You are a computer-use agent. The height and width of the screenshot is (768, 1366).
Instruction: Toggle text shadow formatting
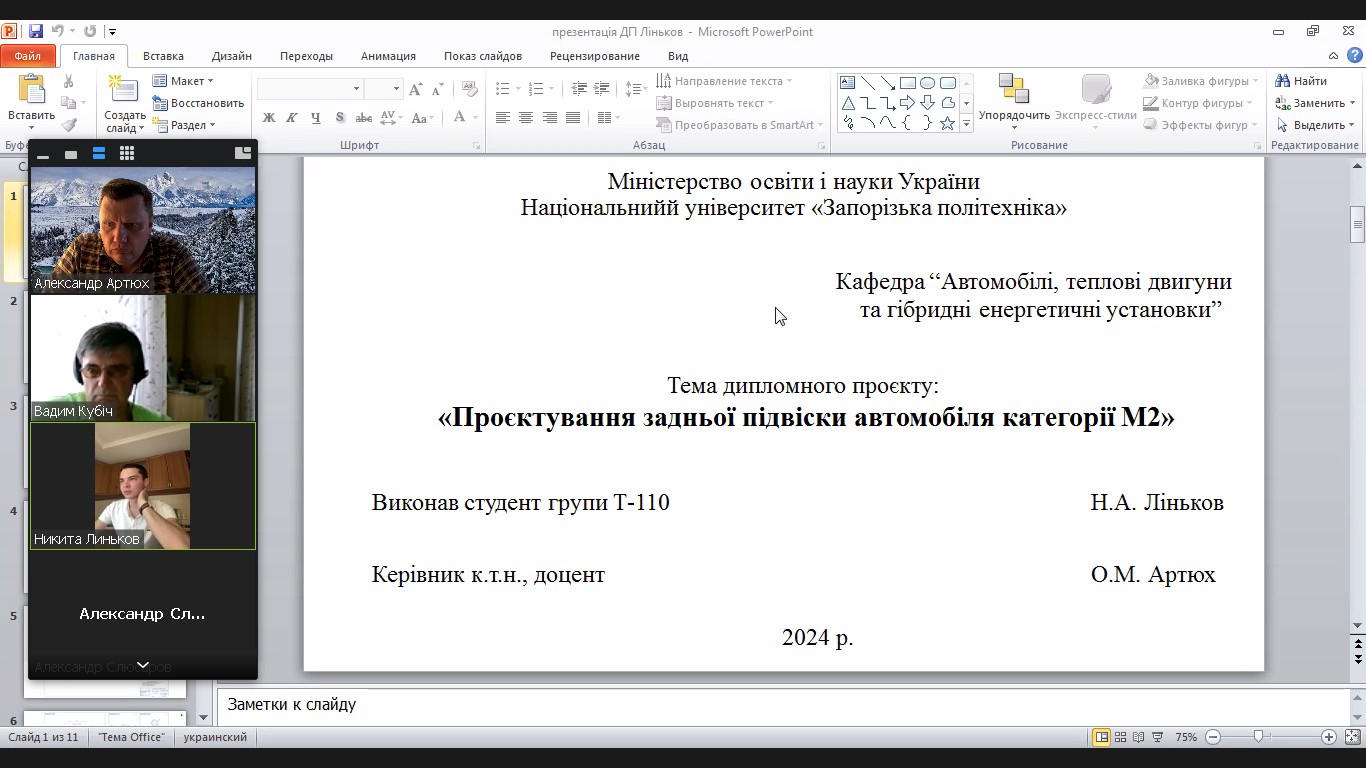point(340,117)
